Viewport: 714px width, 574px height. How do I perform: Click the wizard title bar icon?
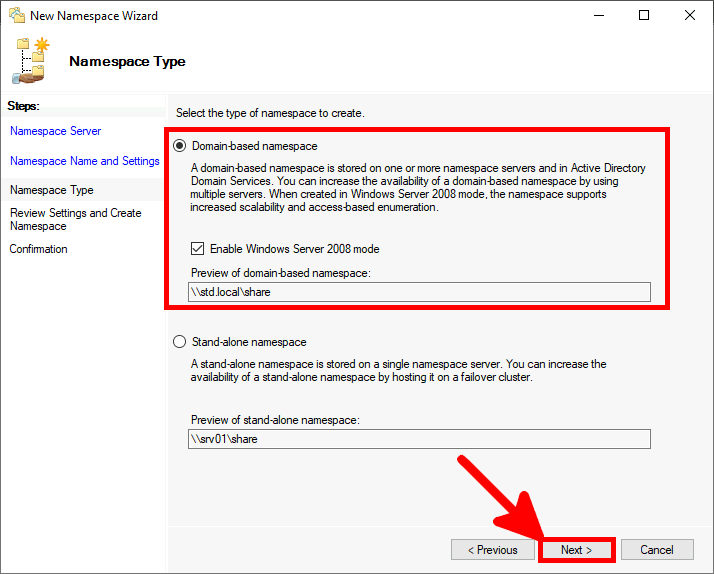pyautogui.click(x=17, y=15)
